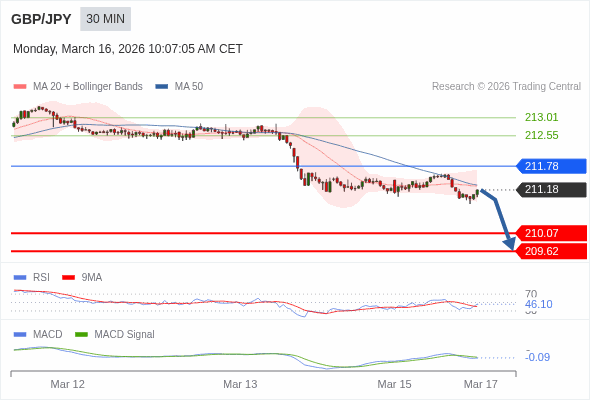Click the RSI legend swatch
590x400 pixels.
coord(20,278)
